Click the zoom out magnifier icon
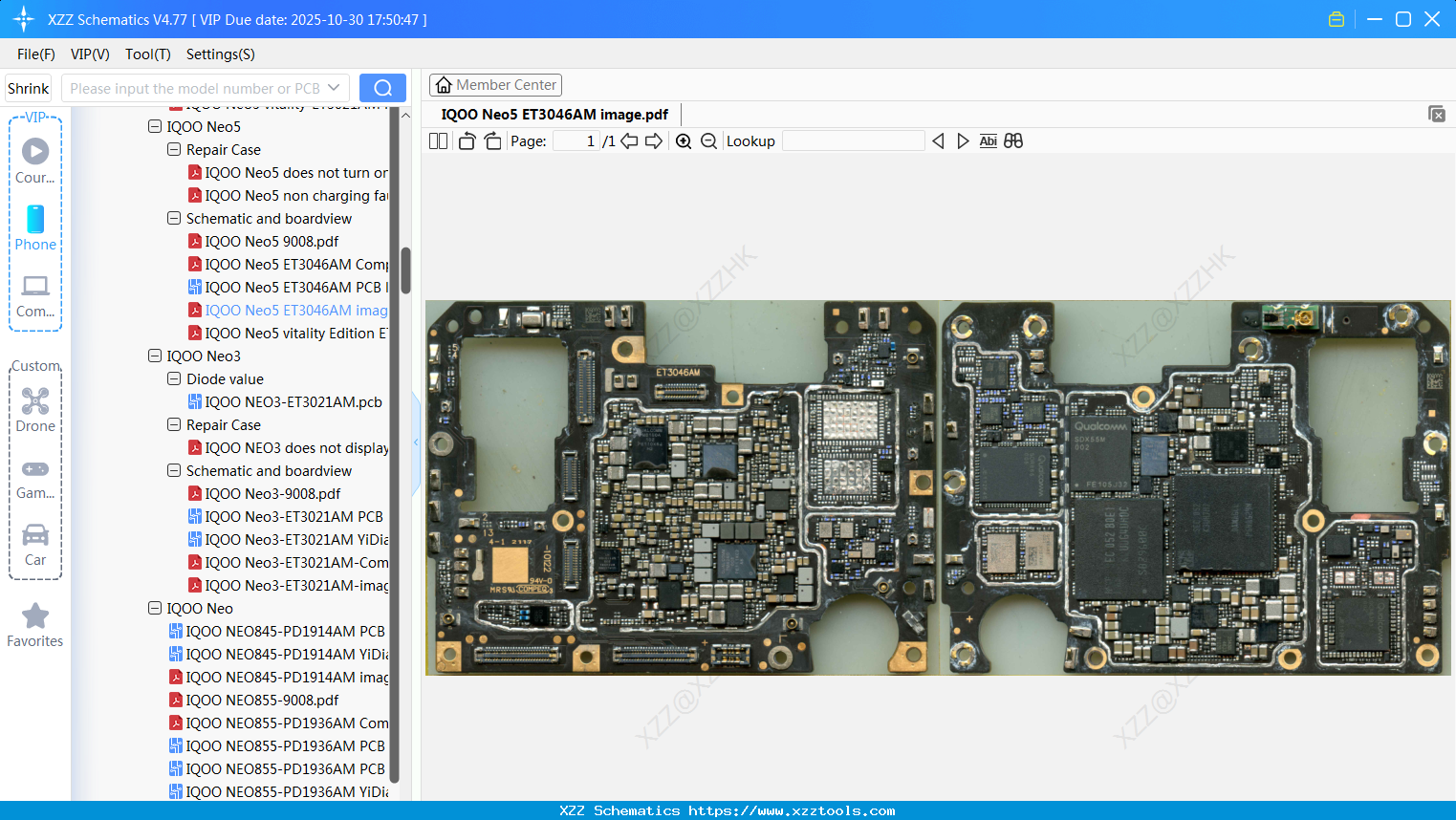This screenshot has height=820, width=1456. pyautogui.click(x=708, y=141)
